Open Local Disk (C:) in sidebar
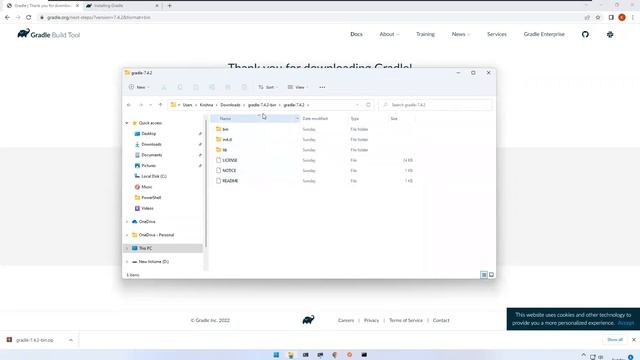640x360 pixels. point(154,176)
